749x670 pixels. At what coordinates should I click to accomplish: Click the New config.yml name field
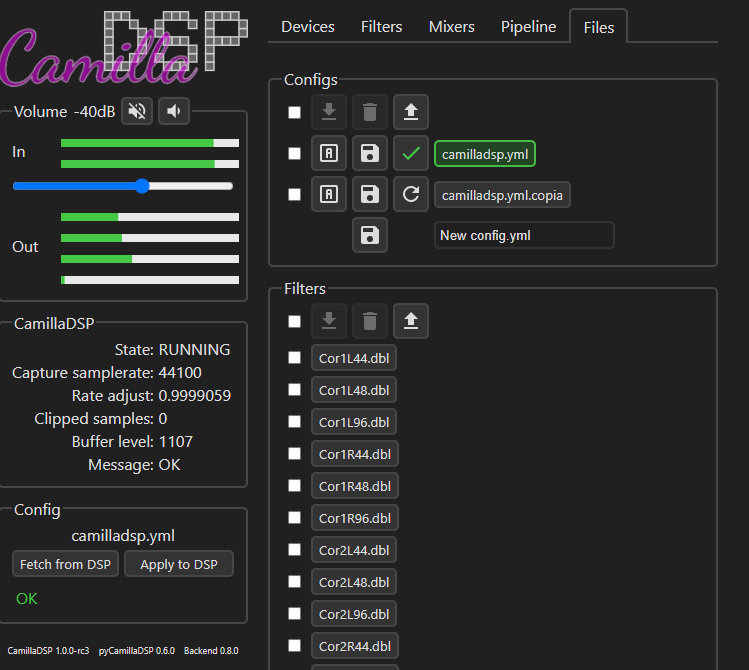click(x=524, y=235)
